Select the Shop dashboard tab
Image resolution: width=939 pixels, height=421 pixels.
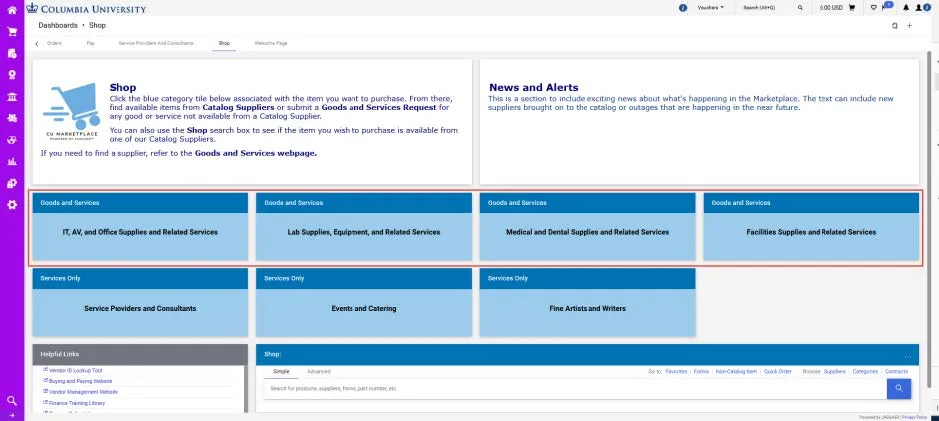point(224,43)
